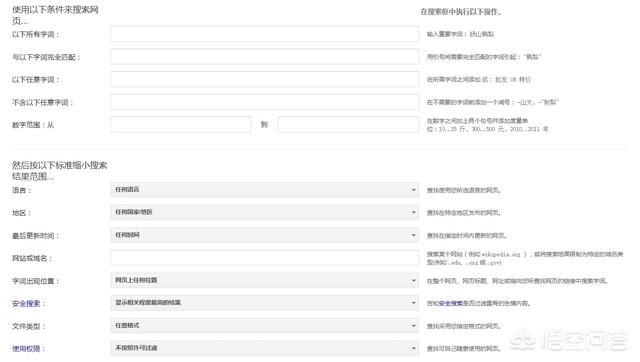Expand the 字词出现位置 dropdown showing 网页上任何位置
Image resolution: width=640 pixels, height=362 pixels.
click(x=264, y=280)
